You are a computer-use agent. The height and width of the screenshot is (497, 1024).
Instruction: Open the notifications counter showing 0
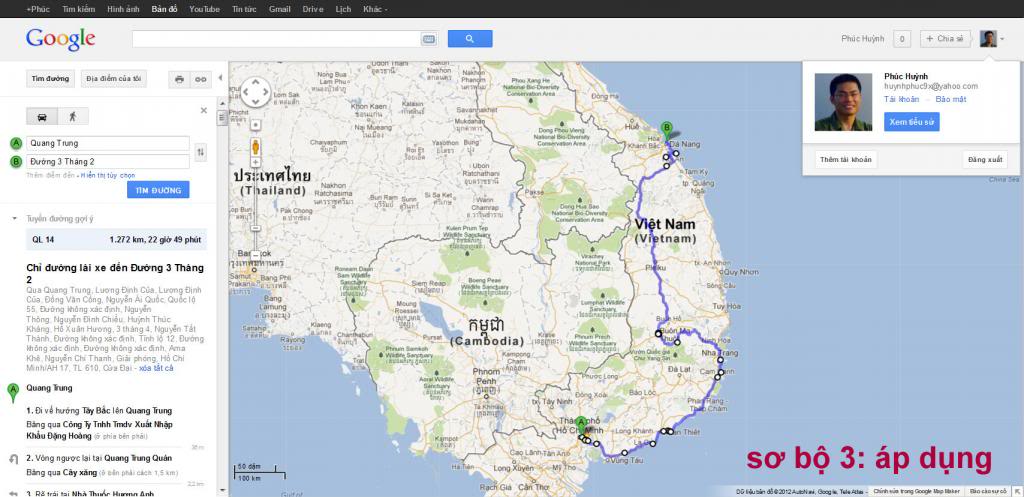click(902, 39)
